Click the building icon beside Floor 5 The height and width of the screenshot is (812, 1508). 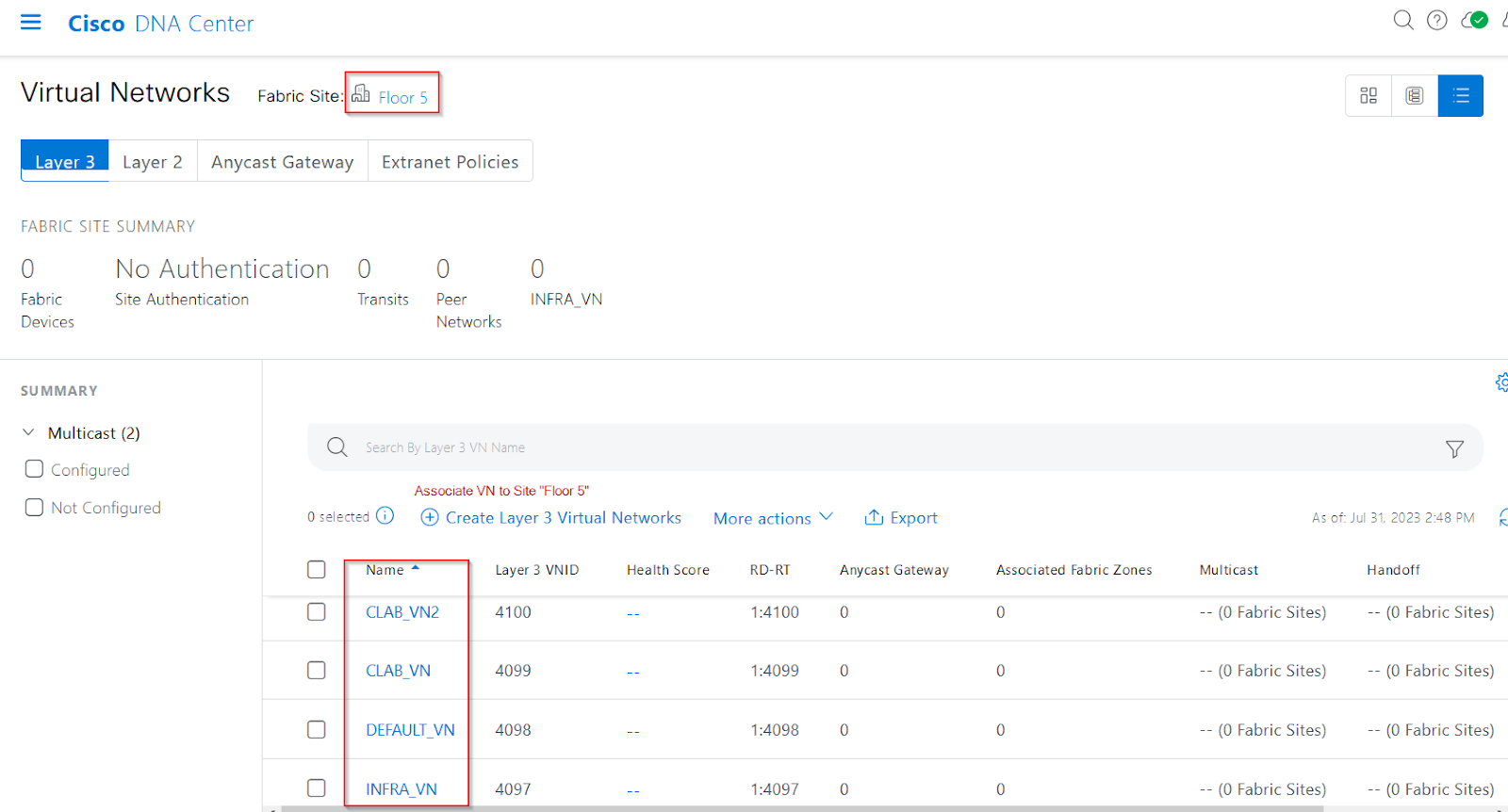(x=361, y=93)
